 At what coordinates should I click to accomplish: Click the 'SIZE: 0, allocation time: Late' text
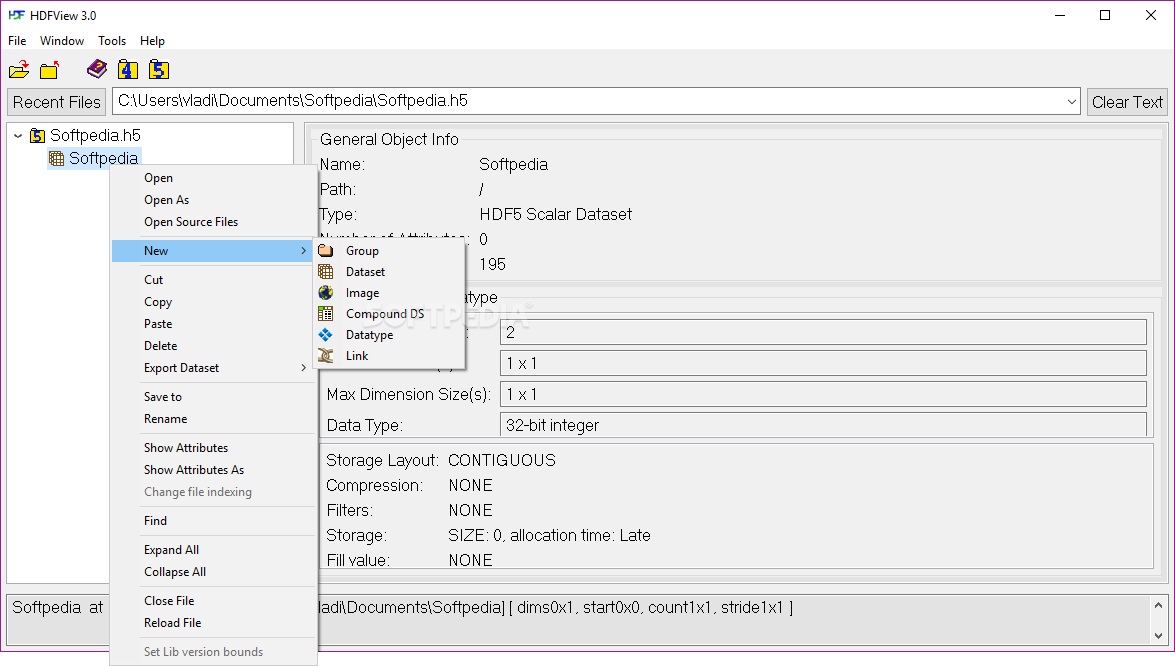pyautogui.click(x=549, y=536)
